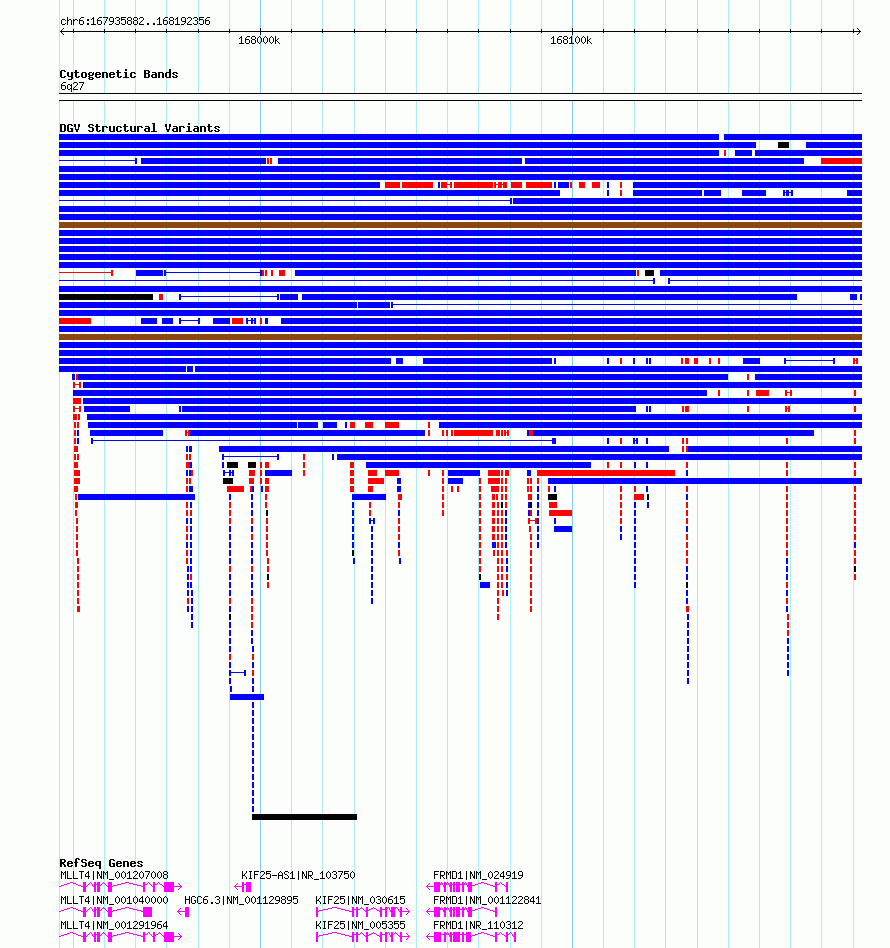Open the FRMD1|NM_024919 gene label
The height and width of the screenshot is (948, 890).
[x=478, y=875]
